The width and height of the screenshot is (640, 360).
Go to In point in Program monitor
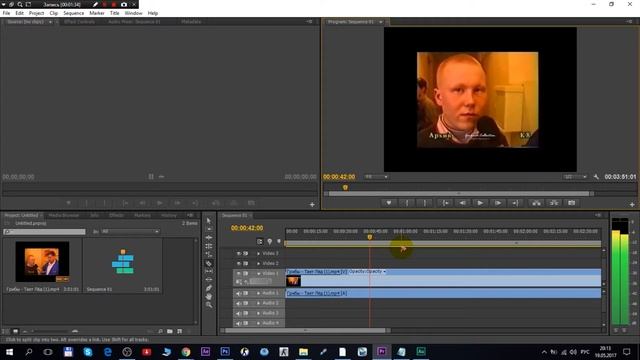[x=445, y=203]
